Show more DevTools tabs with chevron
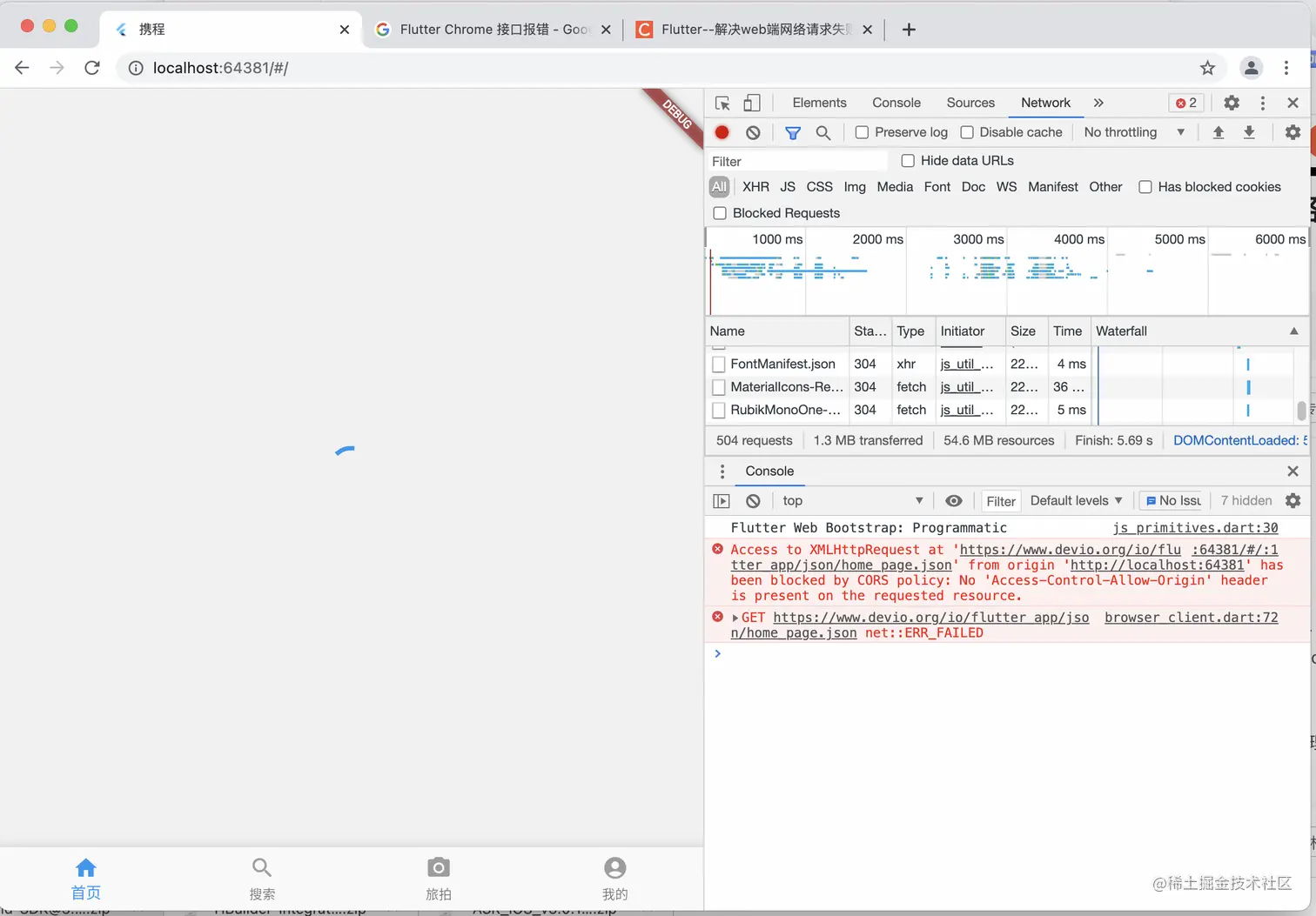The height and width of the screenshot is (916, 1316). tap(1098, 103)
